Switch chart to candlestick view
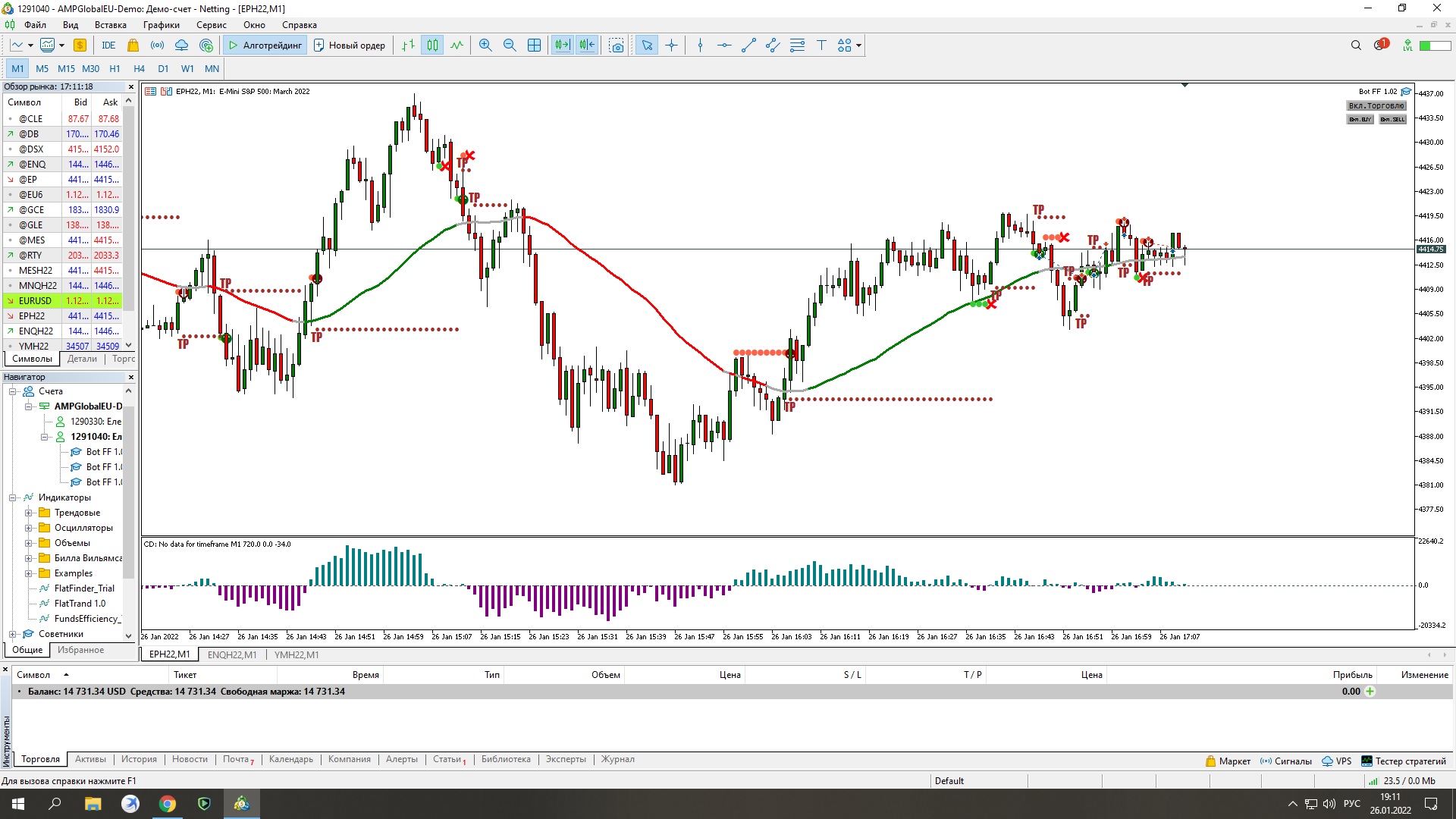Image resolution: width=1456 pixels, height=819 pixels. 432,45
